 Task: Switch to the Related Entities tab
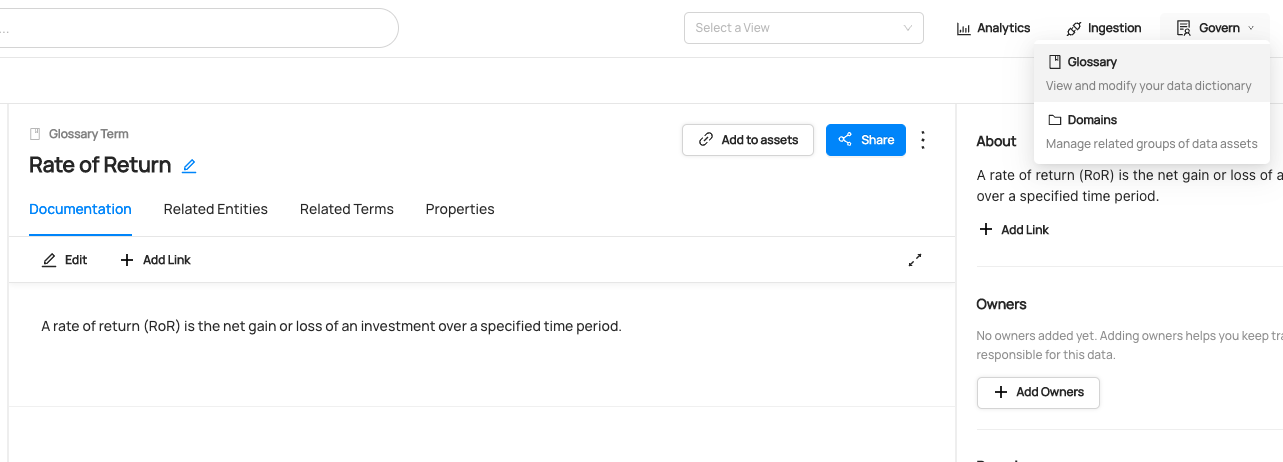[216, 209]
